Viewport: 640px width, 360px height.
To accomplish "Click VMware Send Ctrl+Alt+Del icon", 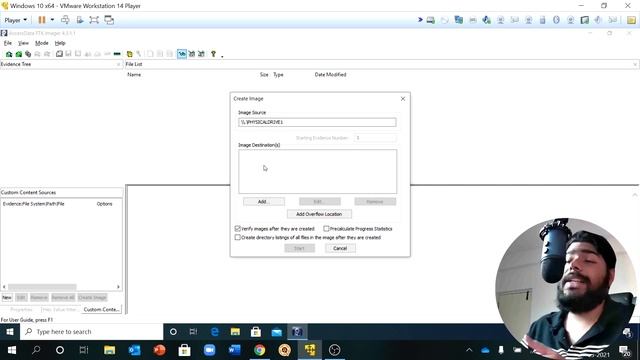I will tap(65, 20).
